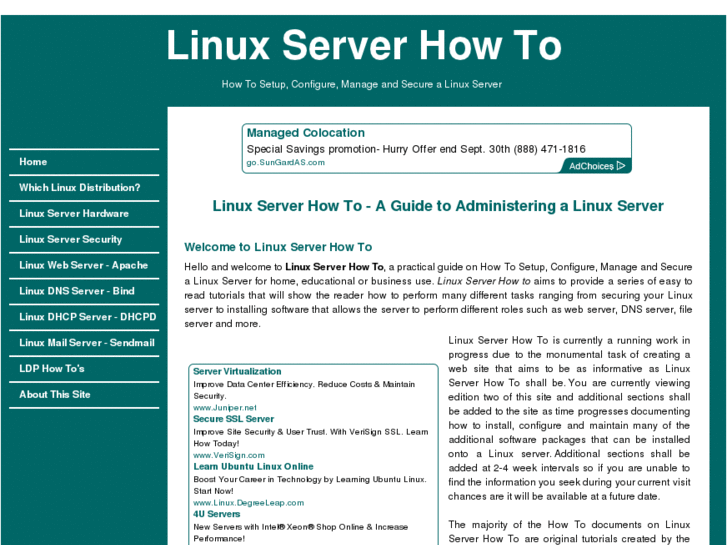Open Linux DHCP Server - DHCPD page
The image size is (727, 545).
coord(88,317)
